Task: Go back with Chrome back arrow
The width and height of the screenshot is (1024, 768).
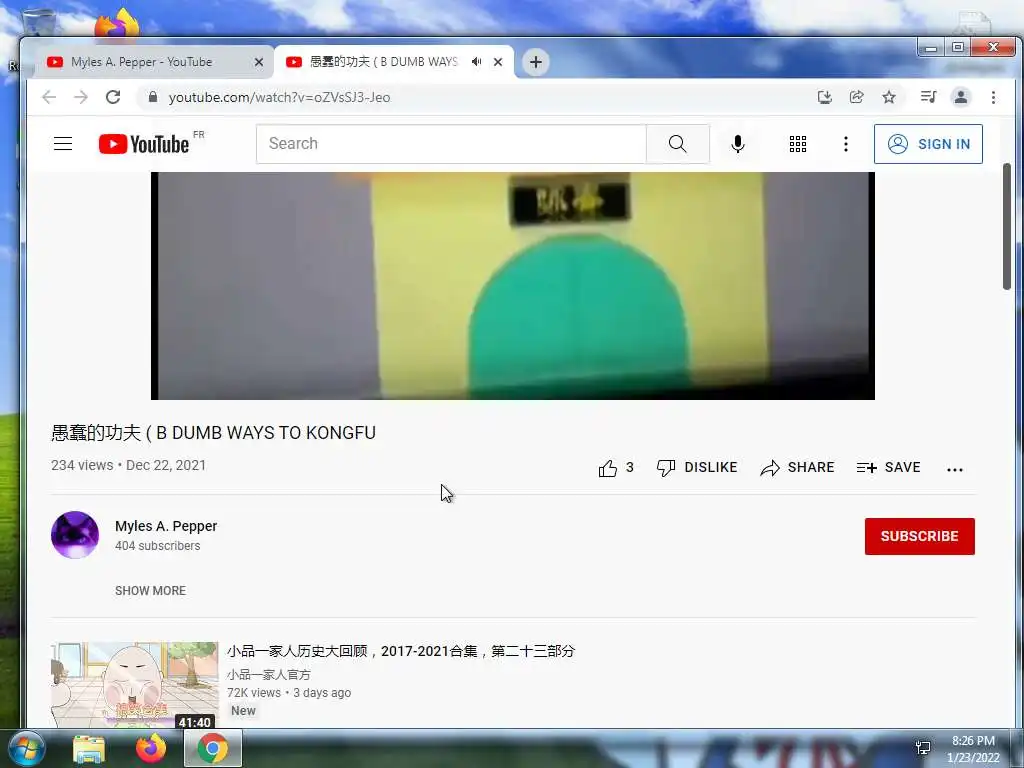Action: coord(49,97)
